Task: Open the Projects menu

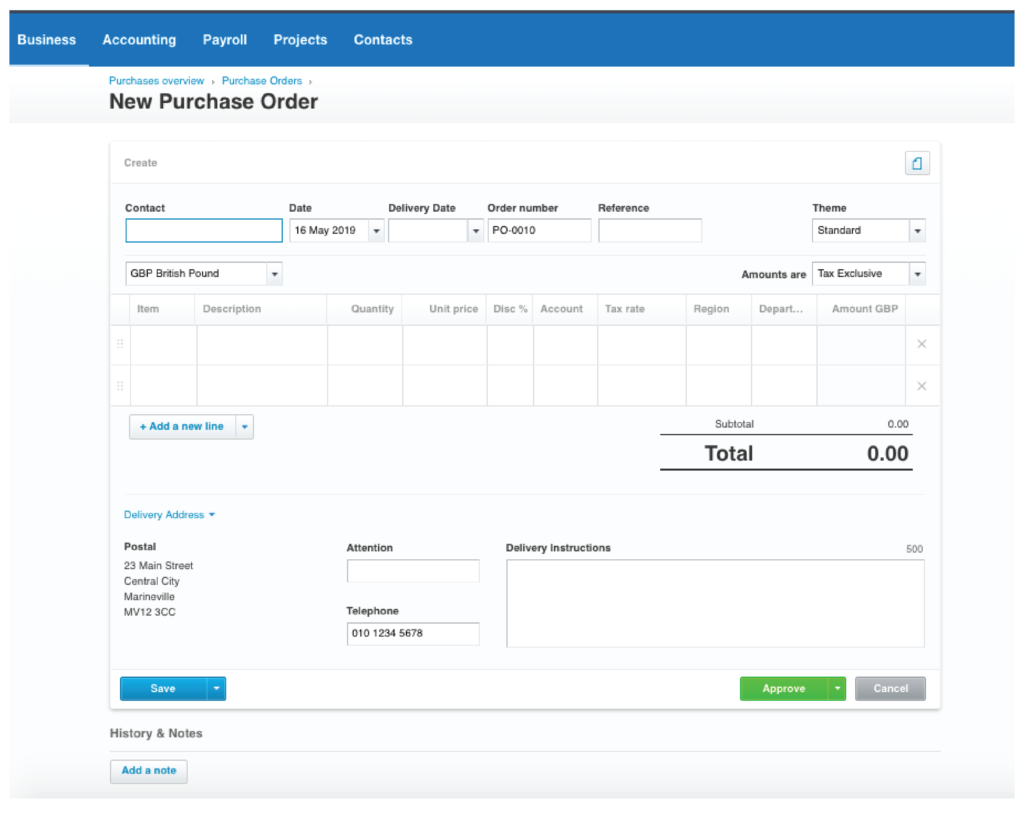Action: tap(300, 40)
